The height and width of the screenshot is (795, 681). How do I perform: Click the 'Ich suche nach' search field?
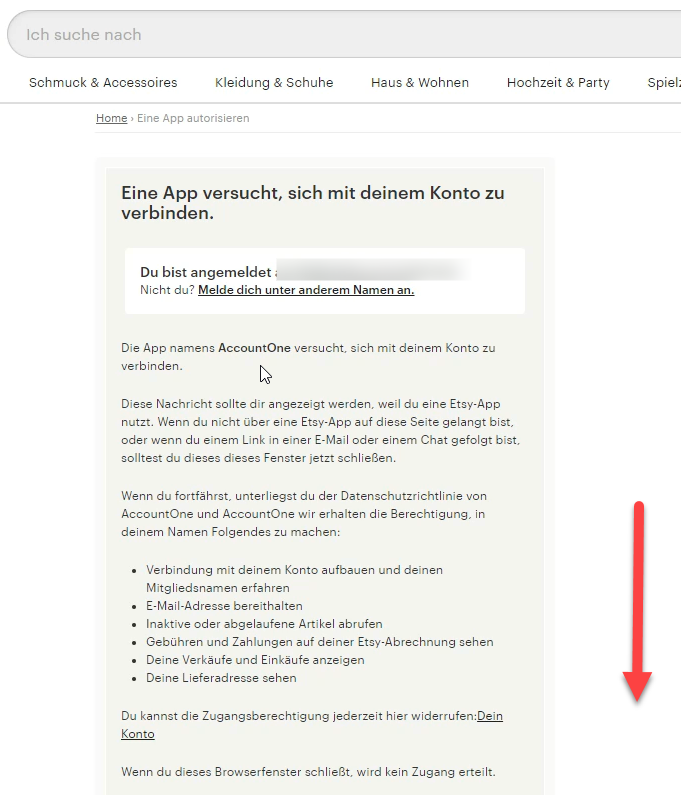point(344,34)
